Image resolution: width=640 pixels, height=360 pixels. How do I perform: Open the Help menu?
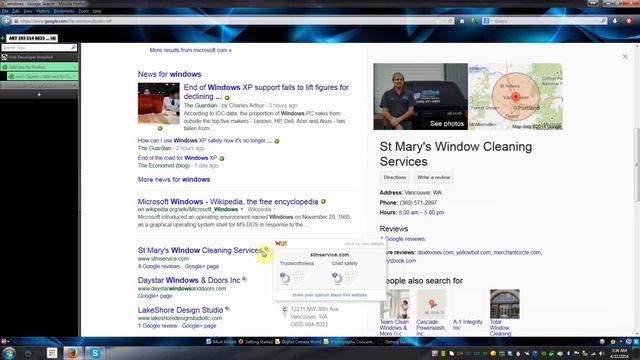pos(97,11)
